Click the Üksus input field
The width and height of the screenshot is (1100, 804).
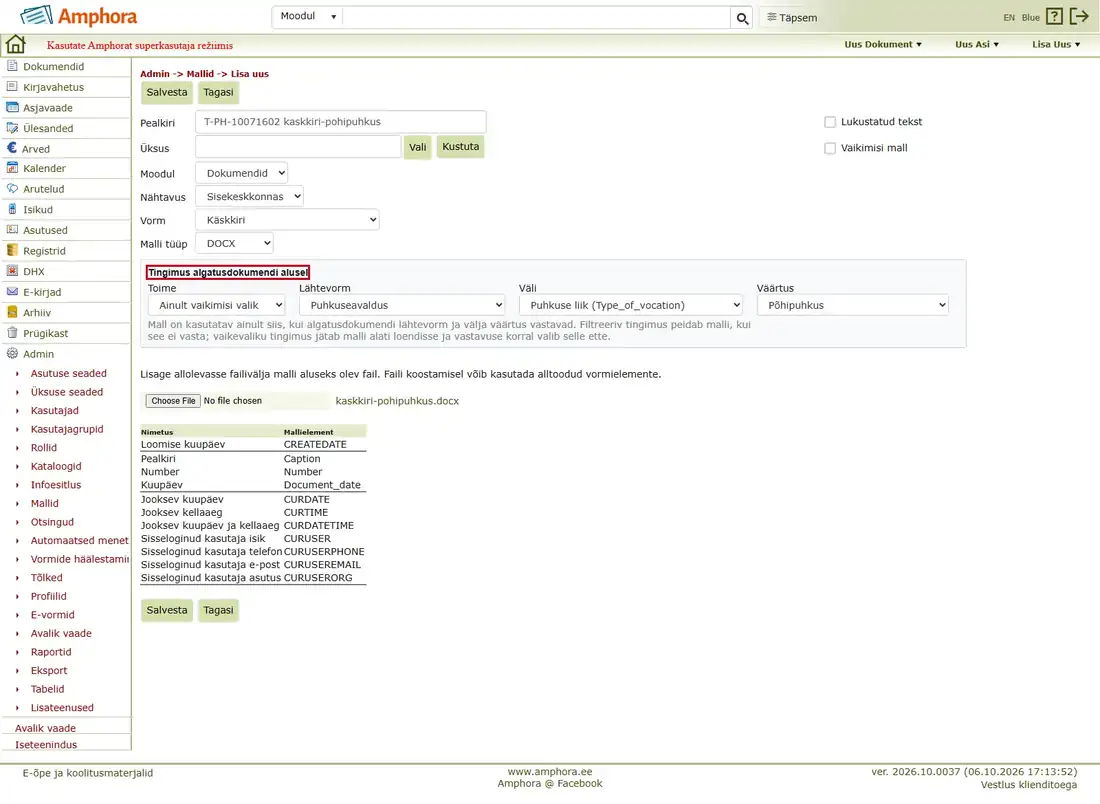tap(298, 147)
